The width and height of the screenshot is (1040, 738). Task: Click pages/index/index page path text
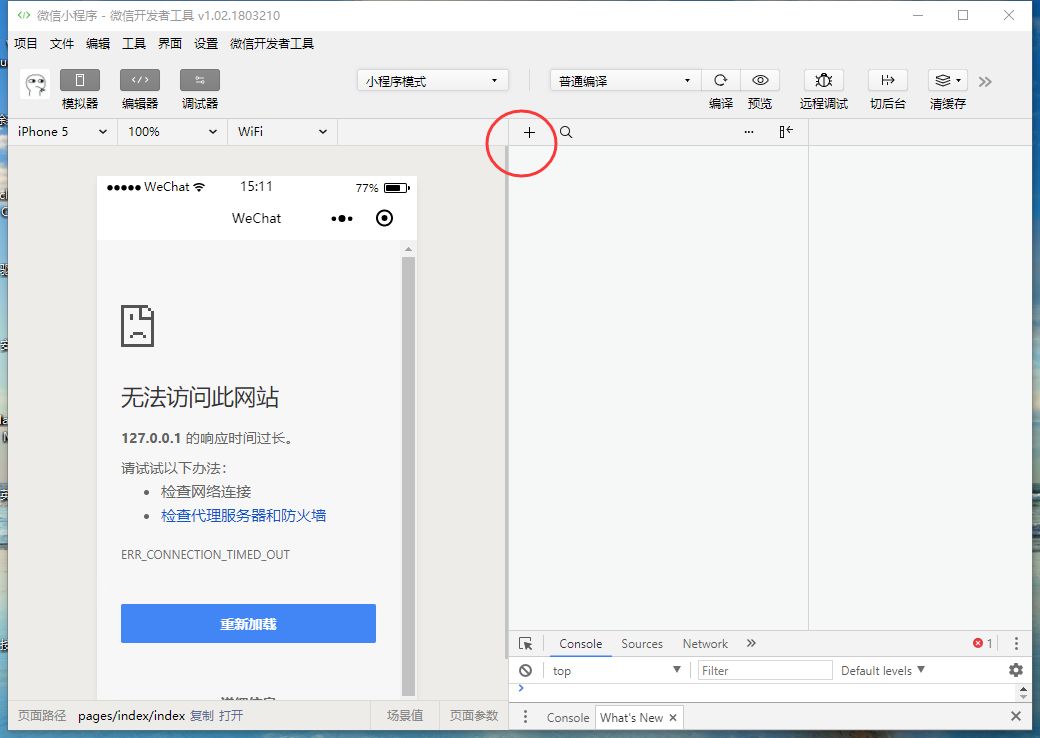(x=131, y=716)
